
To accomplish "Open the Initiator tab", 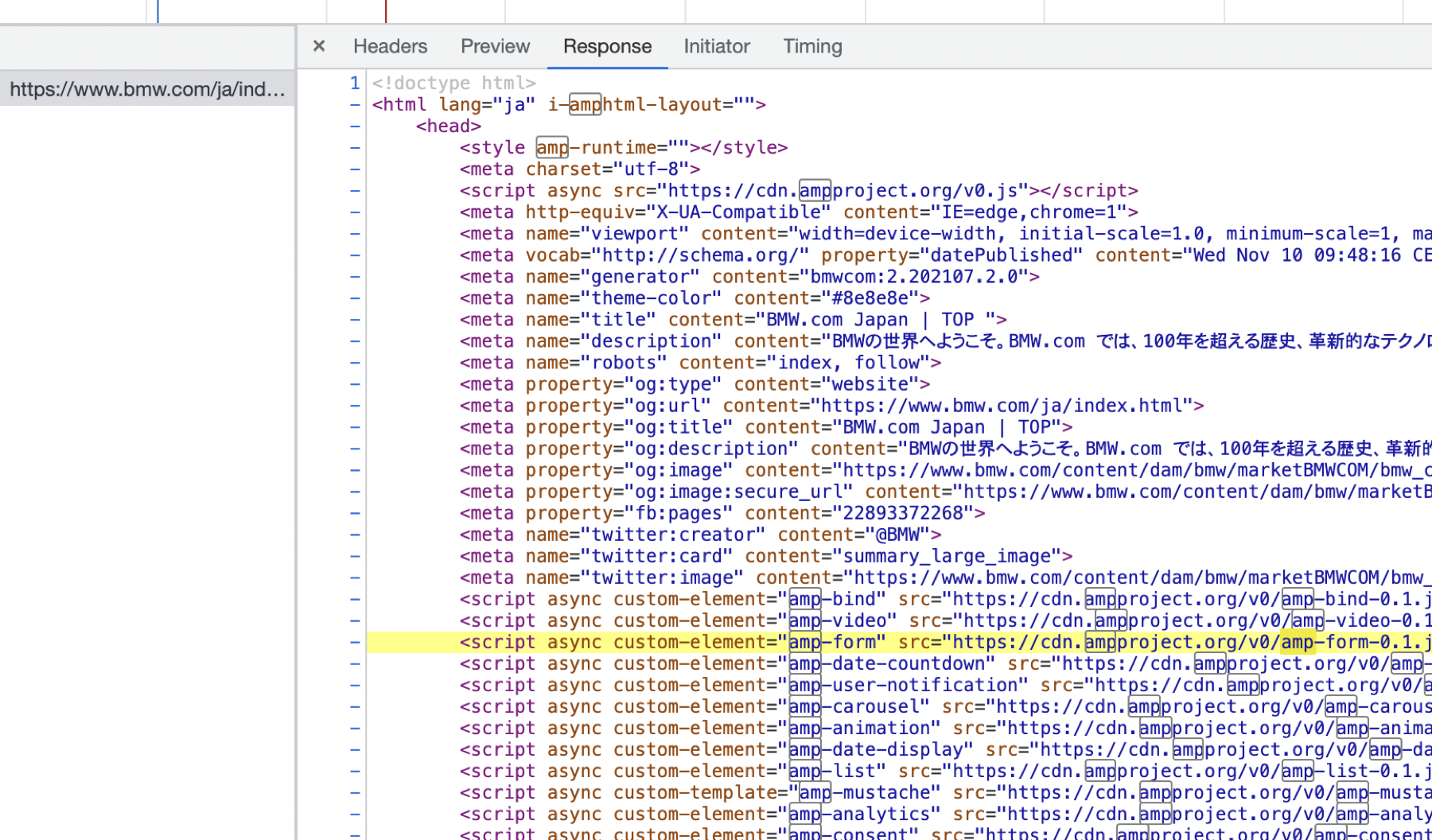I will 716,46.
